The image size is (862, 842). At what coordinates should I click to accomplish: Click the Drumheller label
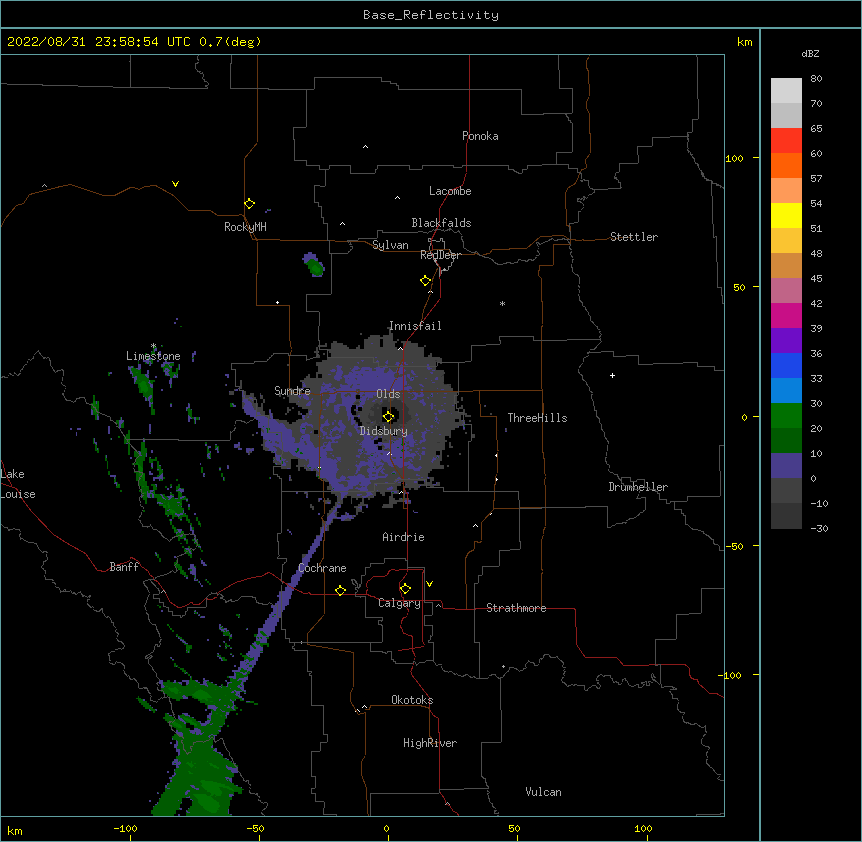(x=638, y=487)
